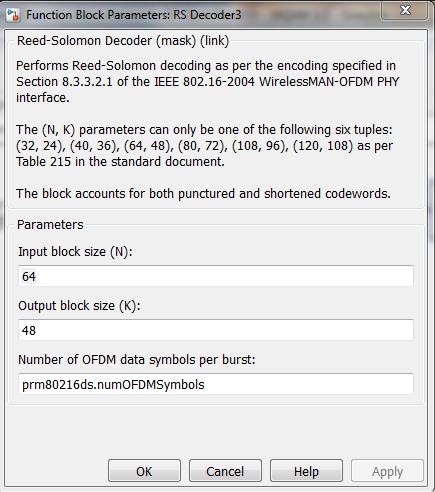The width and height of the screenshot is (435, 492).
Task: Click the Table 215 in the standard document line
Action: pyautogui.click(x=120, y=162)
